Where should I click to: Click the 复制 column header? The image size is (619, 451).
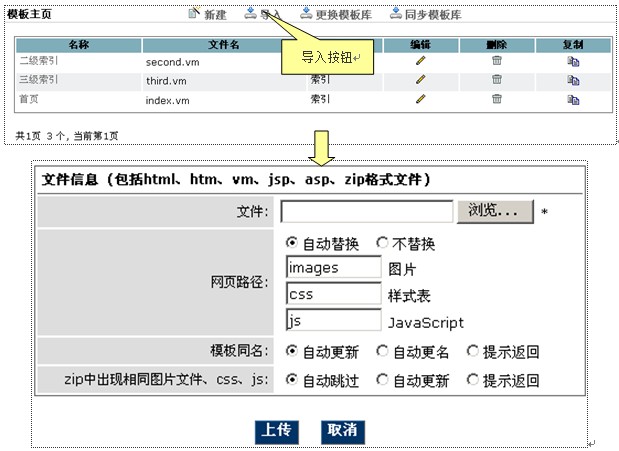tap(573, 45)
